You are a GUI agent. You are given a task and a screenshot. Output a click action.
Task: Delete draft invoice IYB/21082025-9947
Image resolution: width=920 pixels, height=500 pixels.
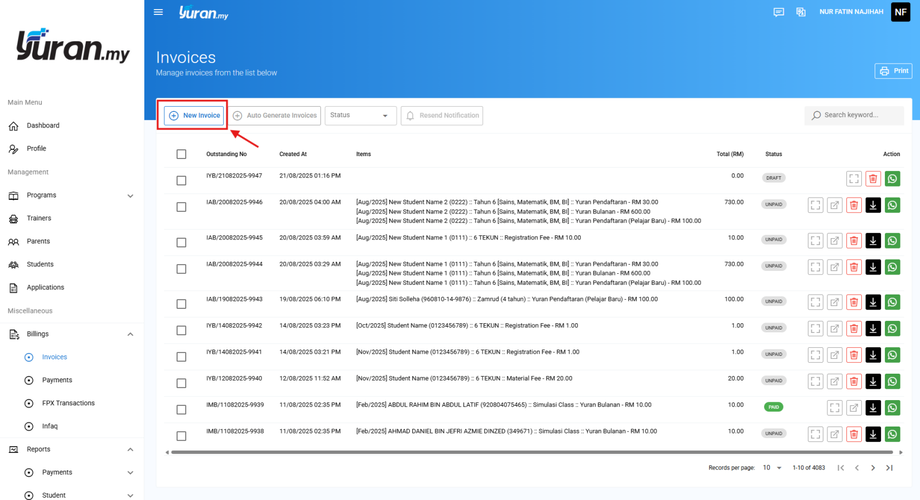coord(873,178)
